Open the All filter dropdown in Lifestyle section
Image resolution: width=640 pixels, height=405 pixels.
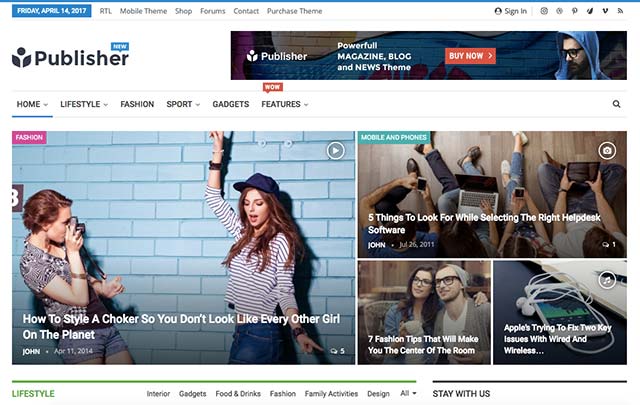click(x=408, y=394)
